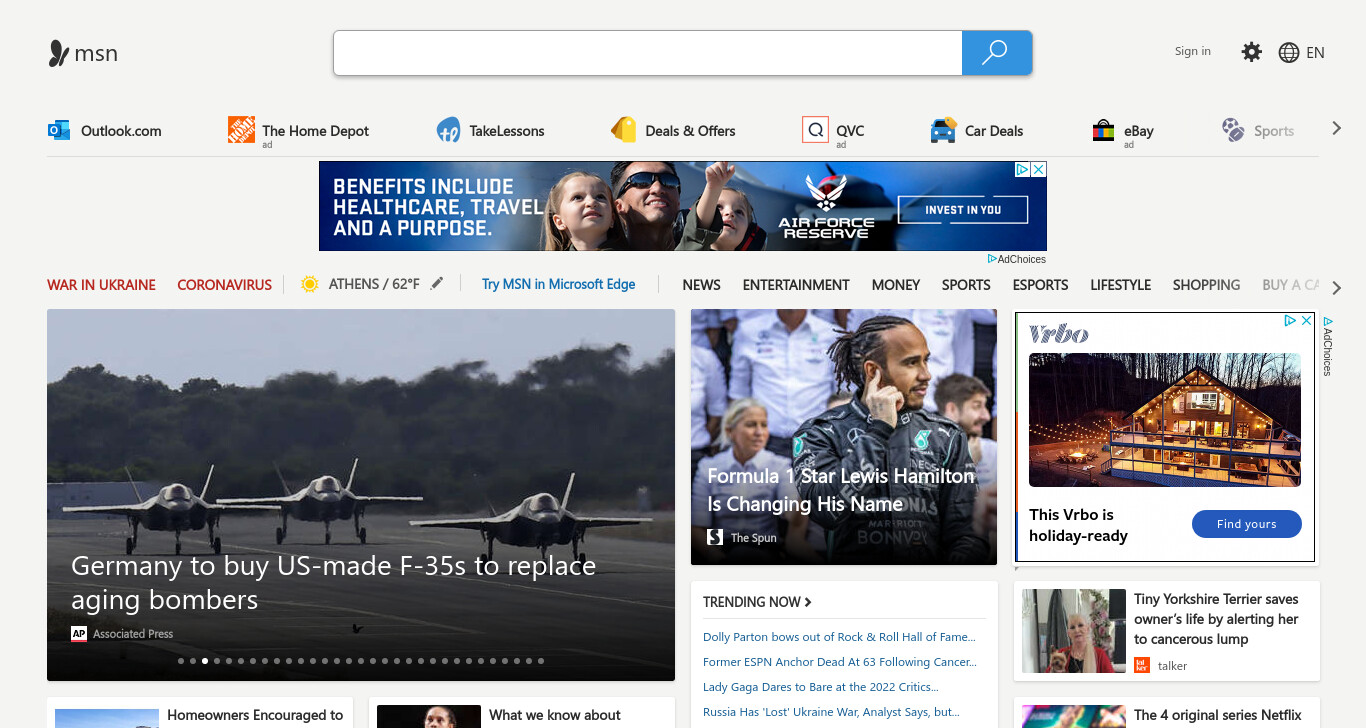Open CORONAVIRUS topic
1366x728 pixels.
tap(224, 285)
